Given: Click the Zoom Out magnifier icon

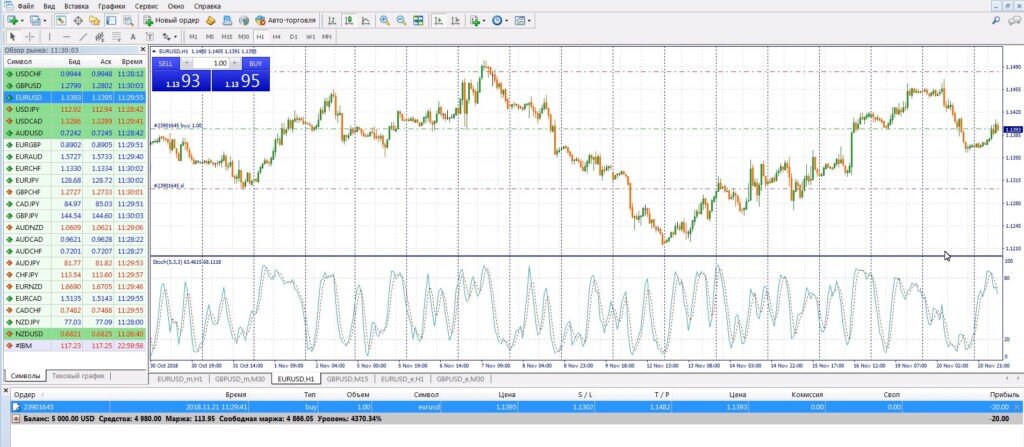Looking at the screenshot, I should tap(400, 20).
